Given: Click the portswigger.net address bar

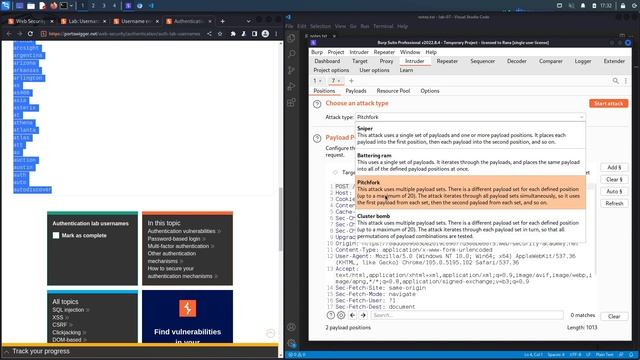Looking at the screenshot, I should pyautogui.click(x=124, y=34).
